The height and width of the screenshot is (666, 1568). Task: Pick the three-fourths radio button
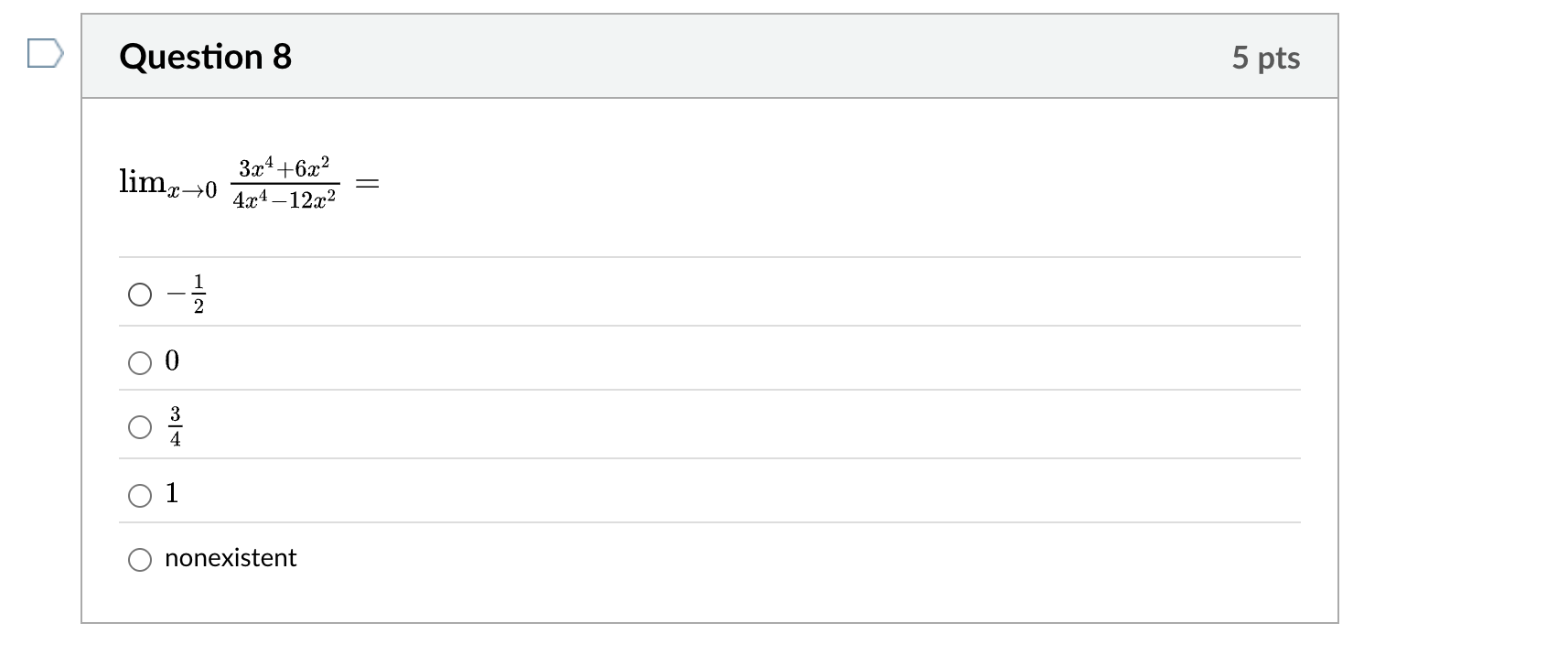coord(140,427)
